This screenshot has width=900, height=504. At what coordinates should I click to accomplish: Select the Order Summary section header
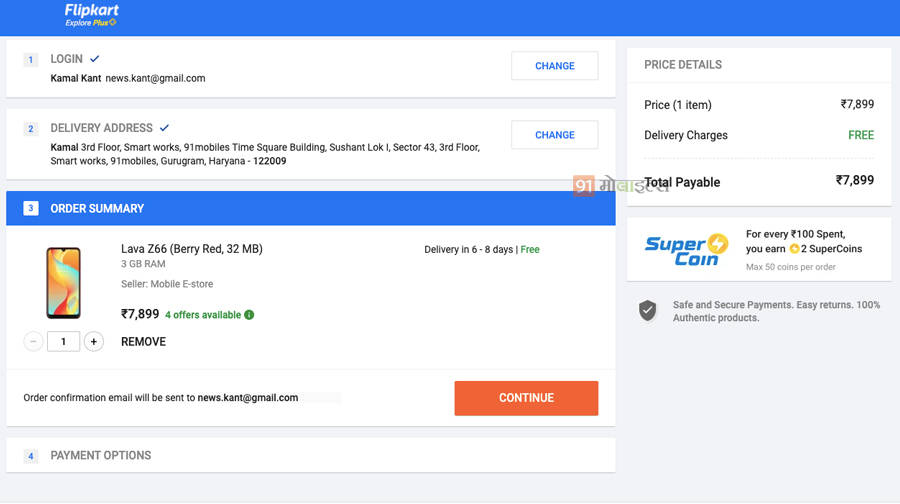(x=97, y=209)
